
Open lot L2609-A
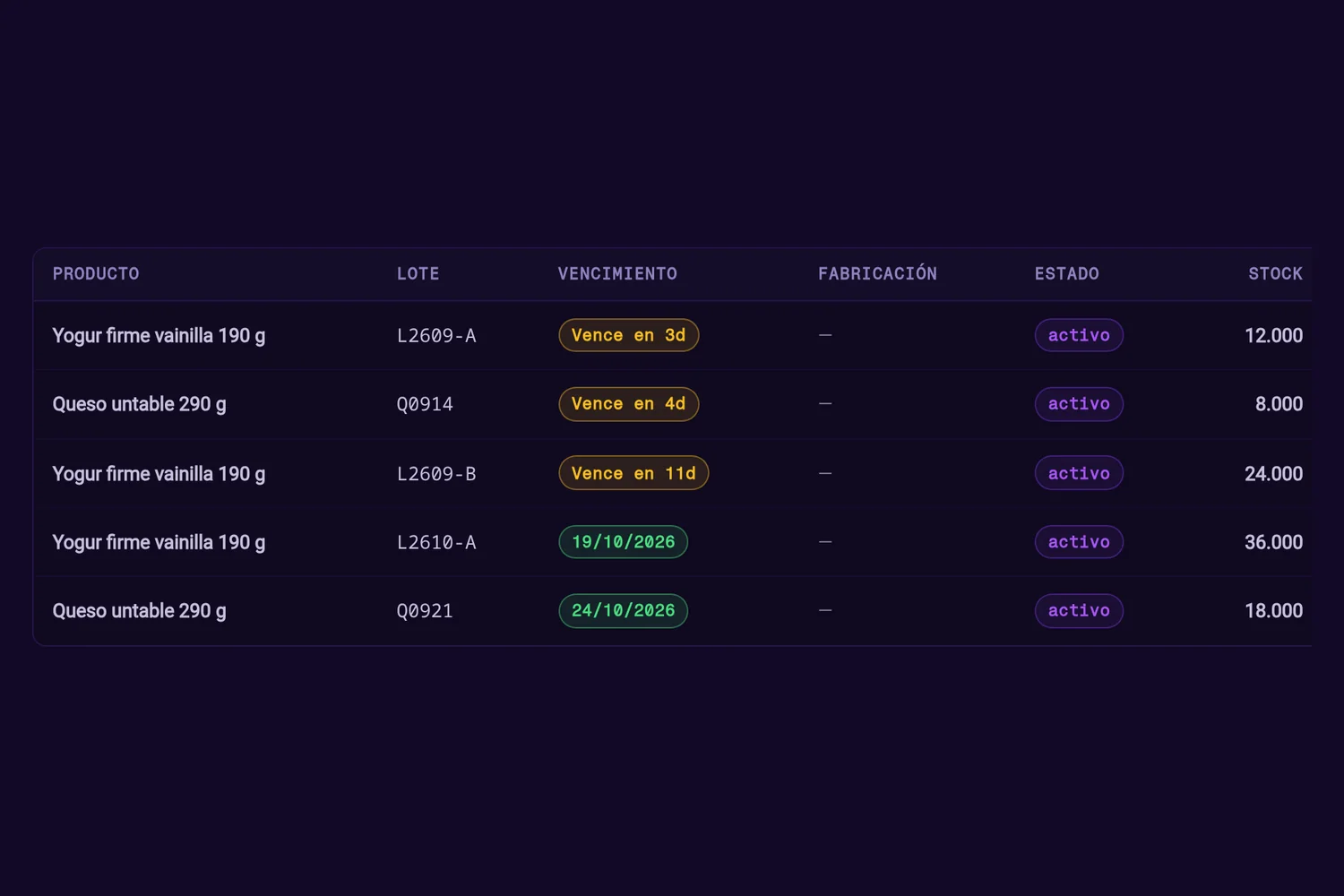click(x=436, y=336)
